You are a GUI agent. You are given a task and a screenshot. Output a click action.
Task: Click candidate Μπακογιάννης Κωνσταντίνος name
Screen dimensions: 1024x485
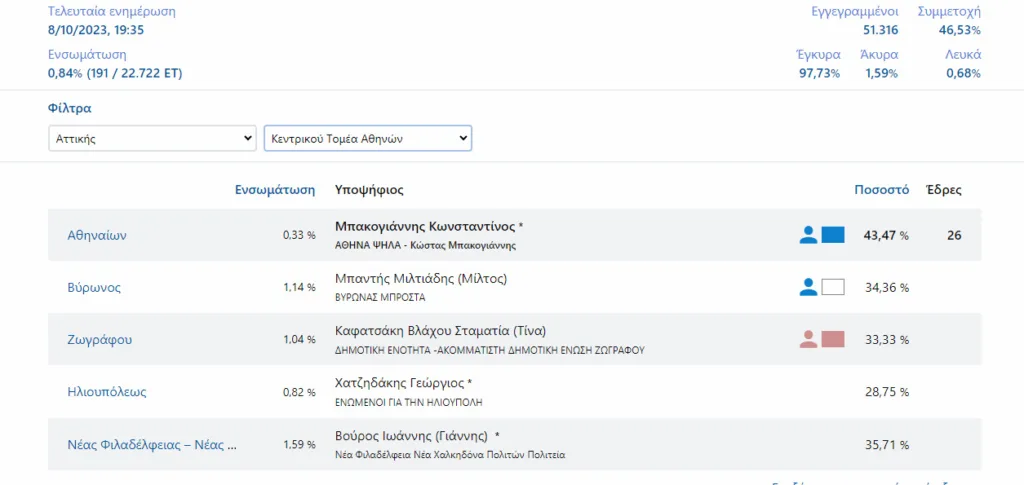425,227
